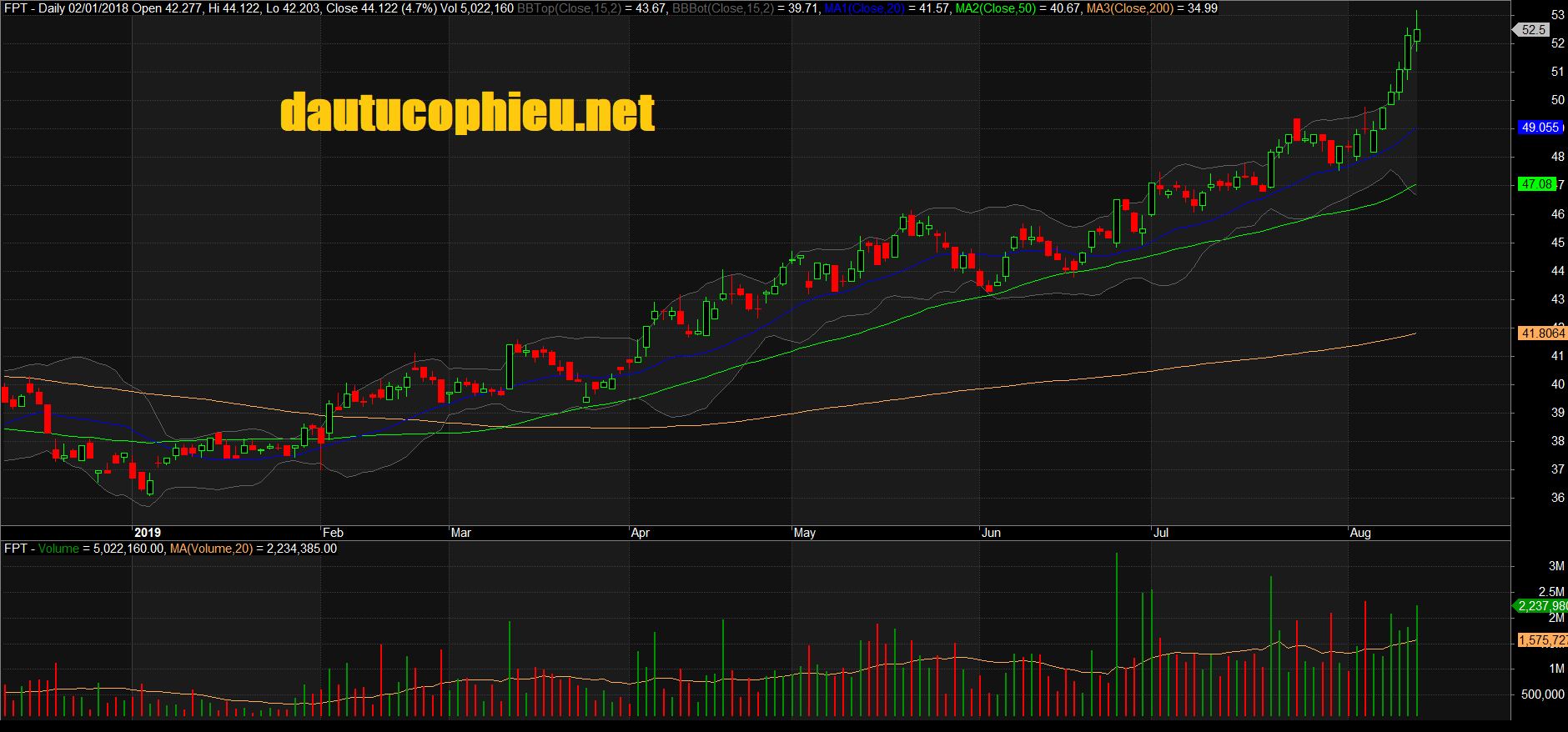Select the Jul label on time axis
Screen dimensions: 1568x732
point(1160,533)
